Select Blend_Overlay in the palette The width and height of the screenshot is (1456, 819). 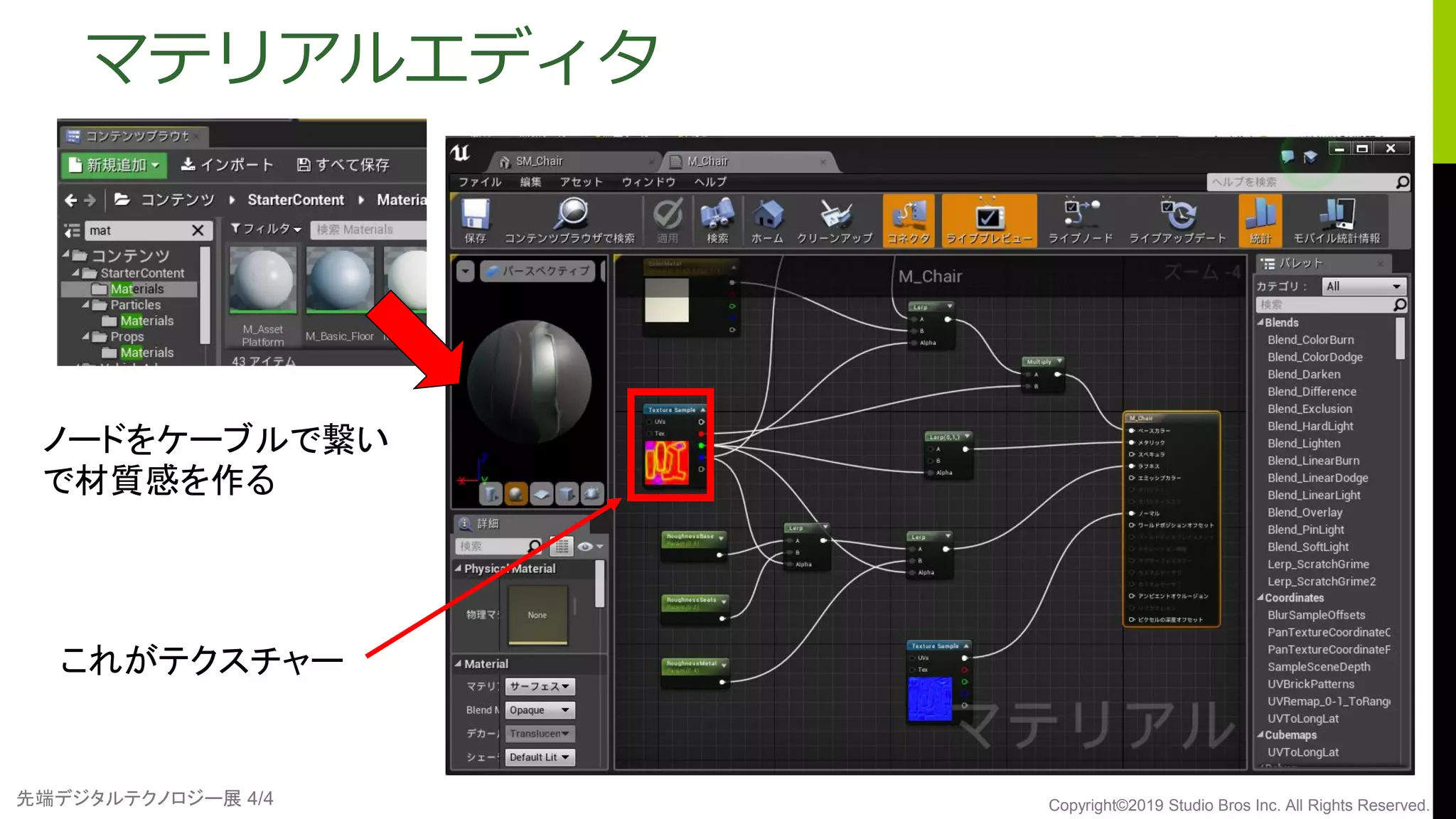pos(1305,512)
